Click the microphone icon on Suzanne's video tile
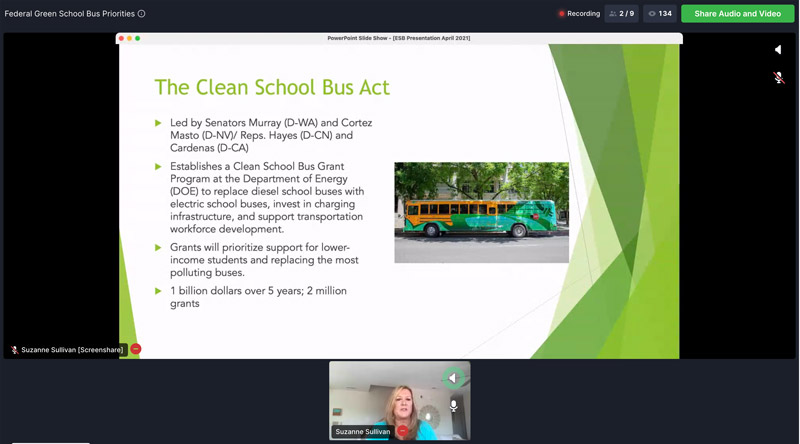This screenshot has height=444, width=800. [x=454, y=406]
